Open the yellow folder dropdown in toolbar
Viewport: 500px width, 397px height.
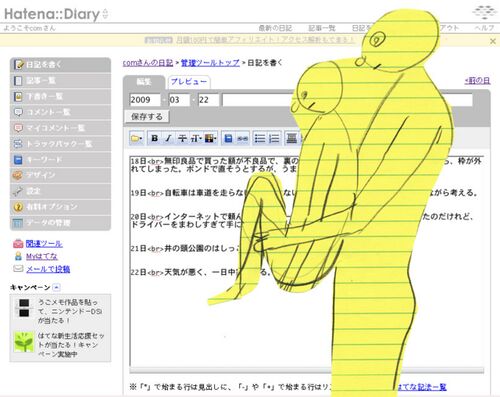tap(137, 138)
